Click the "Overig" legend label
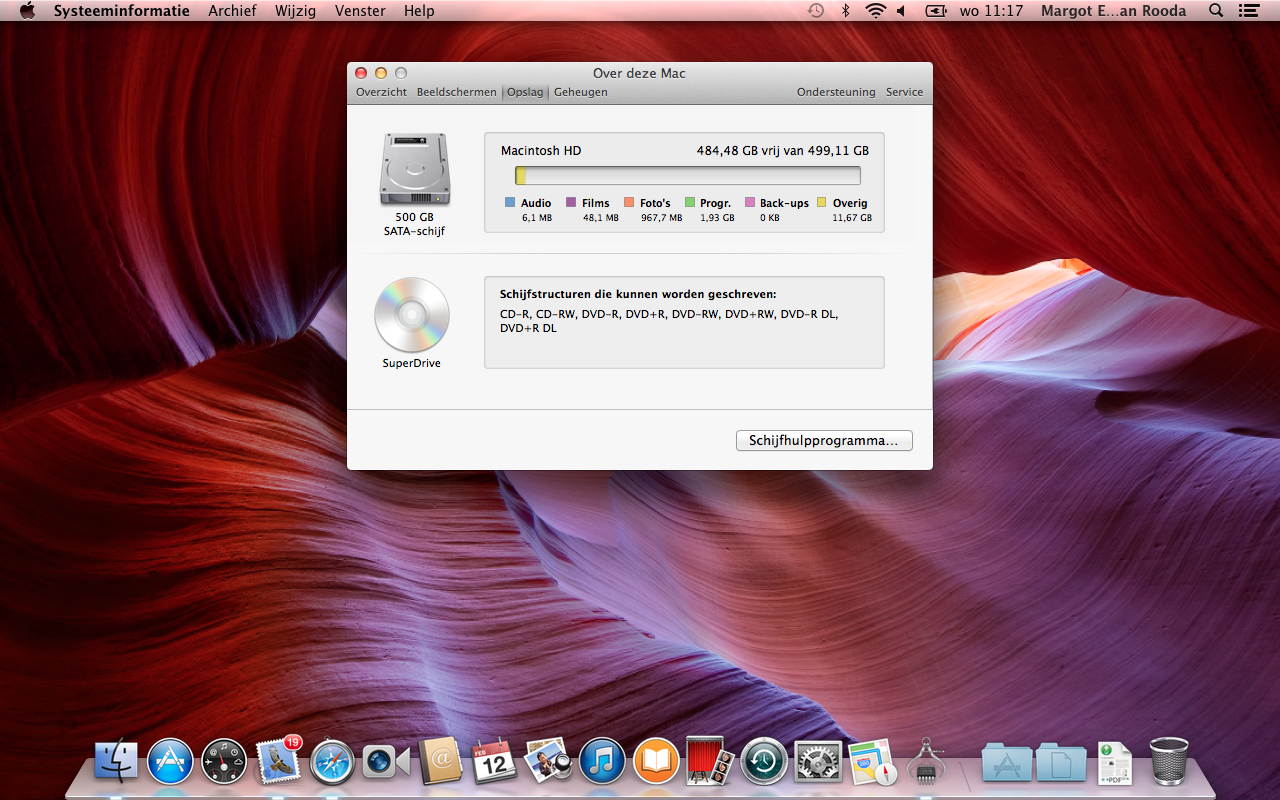Screen dimensions: 1280x800 850,203
